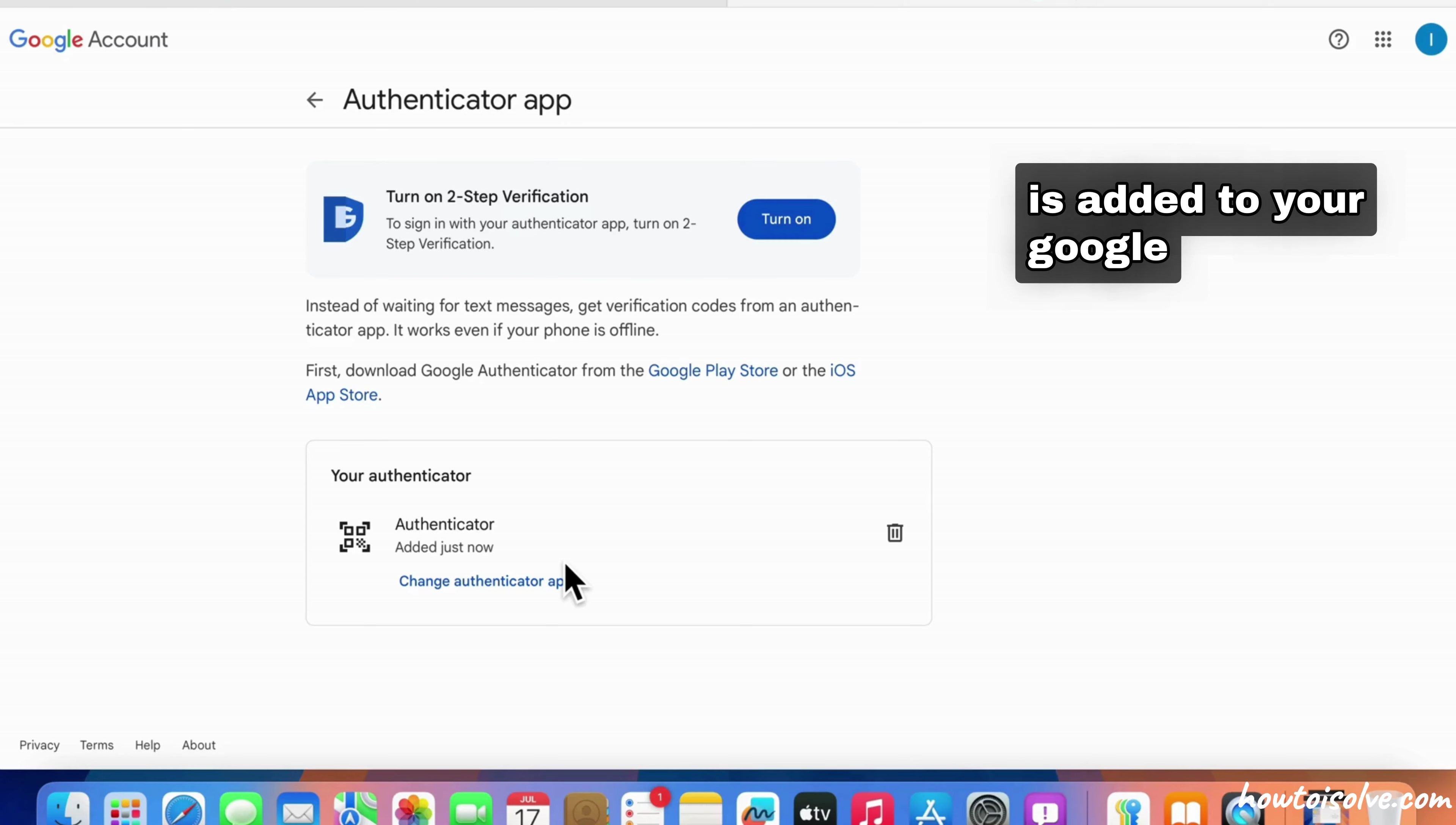Click the 2-Step Verification shield icon

343,219
